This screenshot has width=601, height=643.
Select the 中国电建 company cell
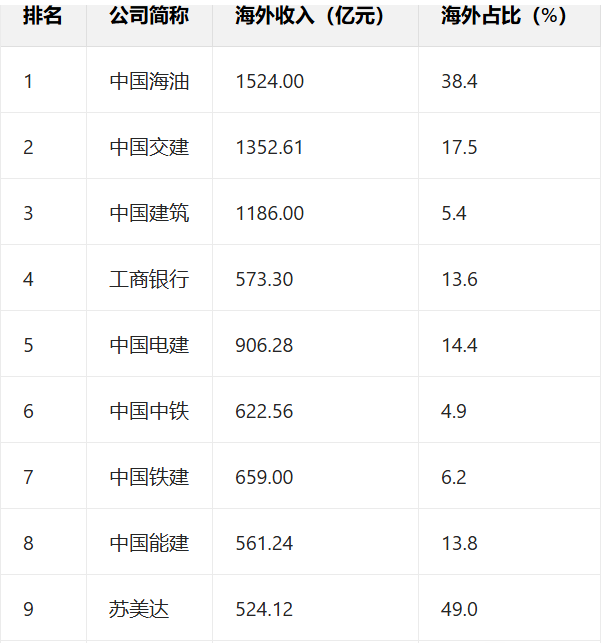pyautogui.click(x=149, y=345)
